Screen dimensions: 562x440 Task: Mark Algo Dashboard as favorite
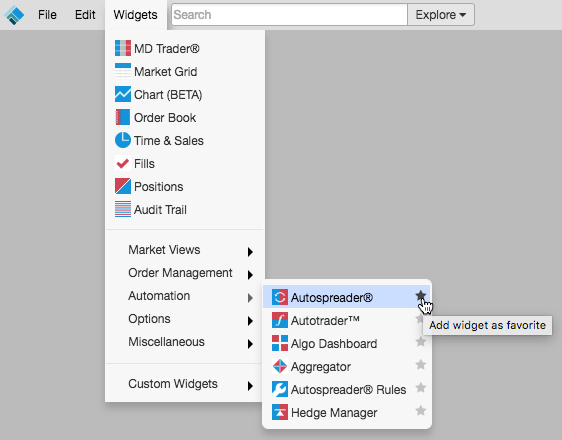pyautogui.click(x=421, y=341)
